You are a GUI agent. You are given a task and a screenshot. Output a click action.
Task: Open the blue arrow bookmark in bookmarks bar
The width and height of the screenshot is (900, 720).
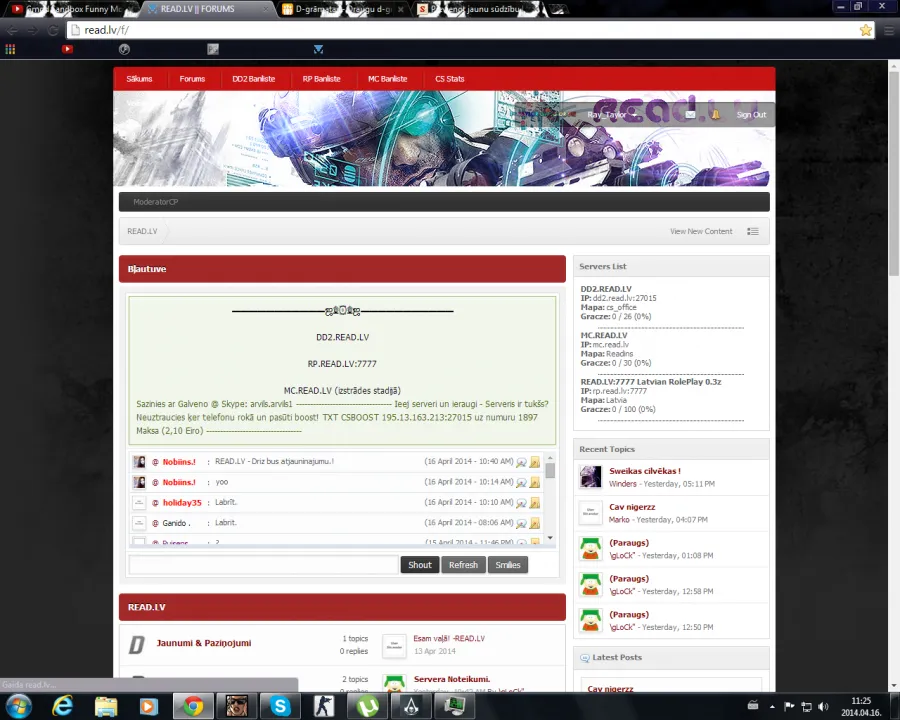pos(319,49)
